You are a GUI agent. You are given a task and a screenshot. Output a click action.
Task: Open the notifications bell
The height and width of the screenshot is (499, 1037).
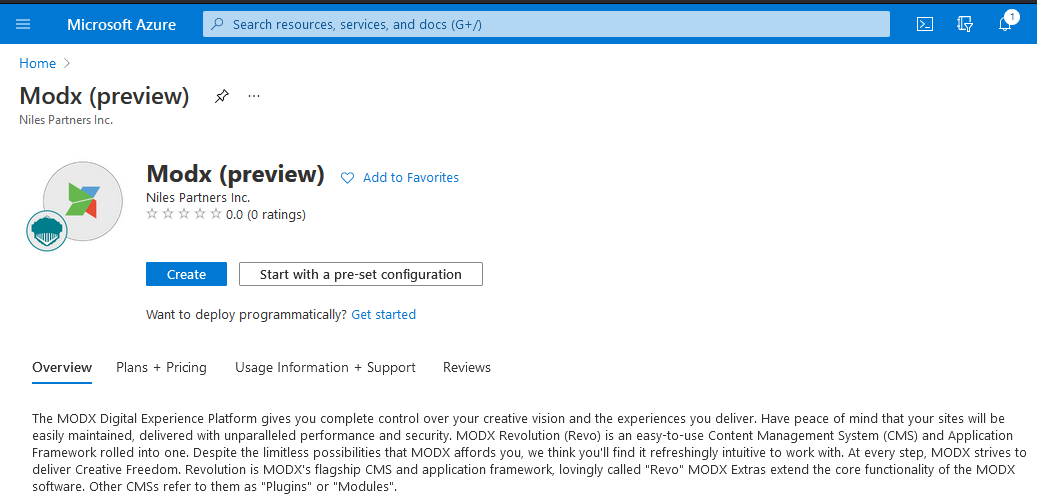[1005, 24]
